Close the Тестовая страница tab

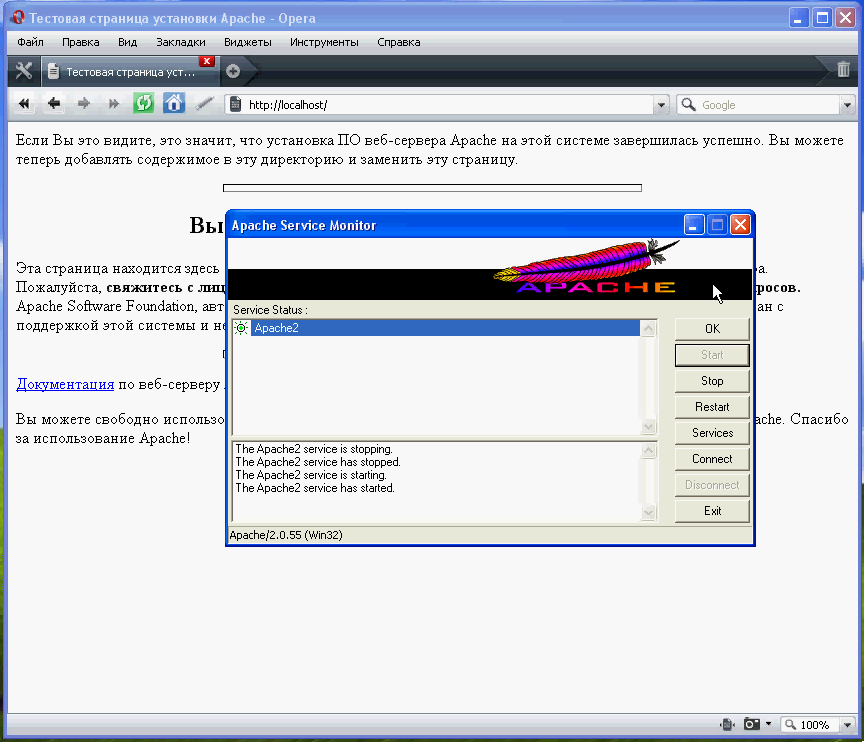(207, 61)
